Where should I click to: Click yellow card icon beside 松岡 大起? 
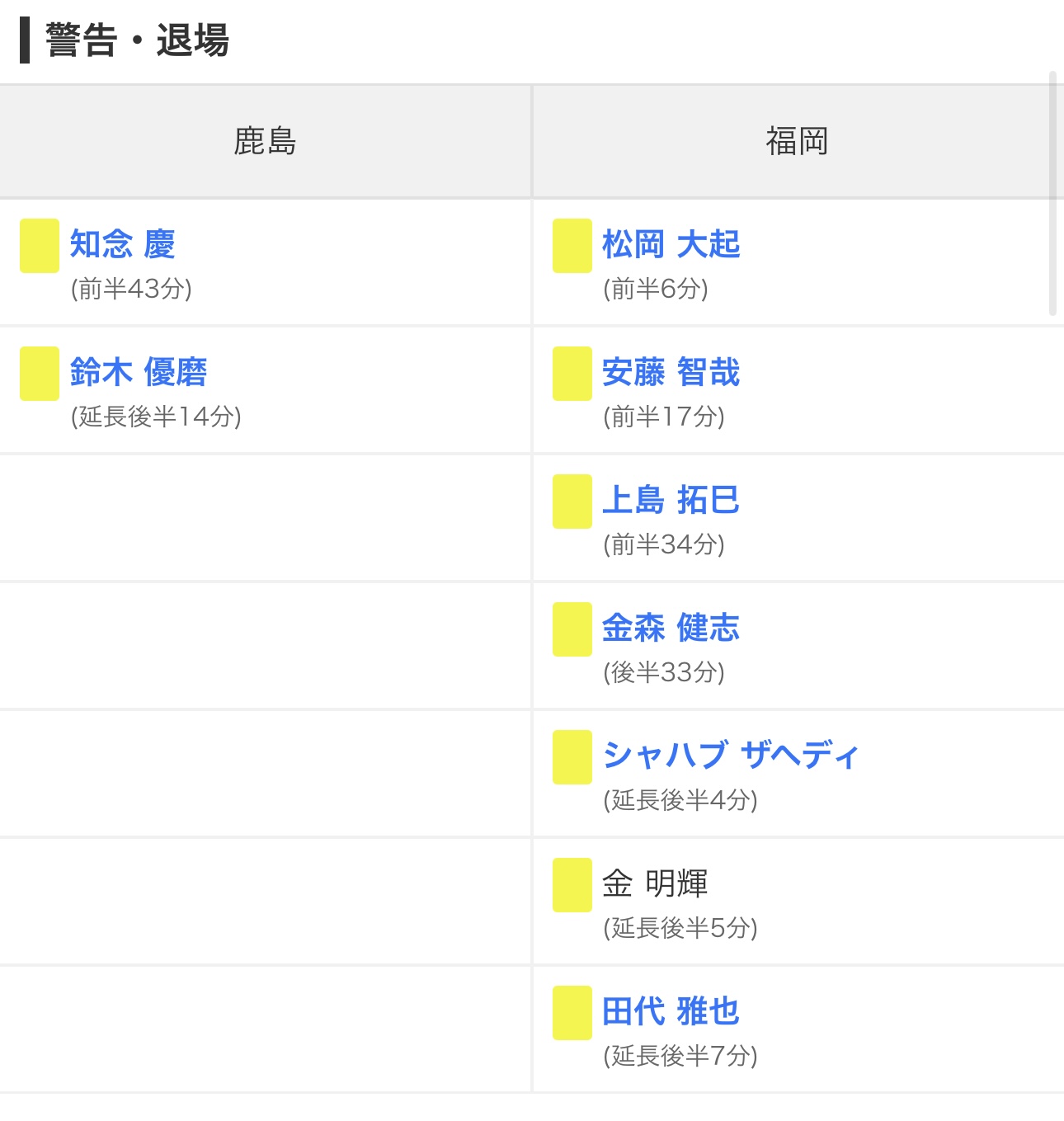coord(572,246)
